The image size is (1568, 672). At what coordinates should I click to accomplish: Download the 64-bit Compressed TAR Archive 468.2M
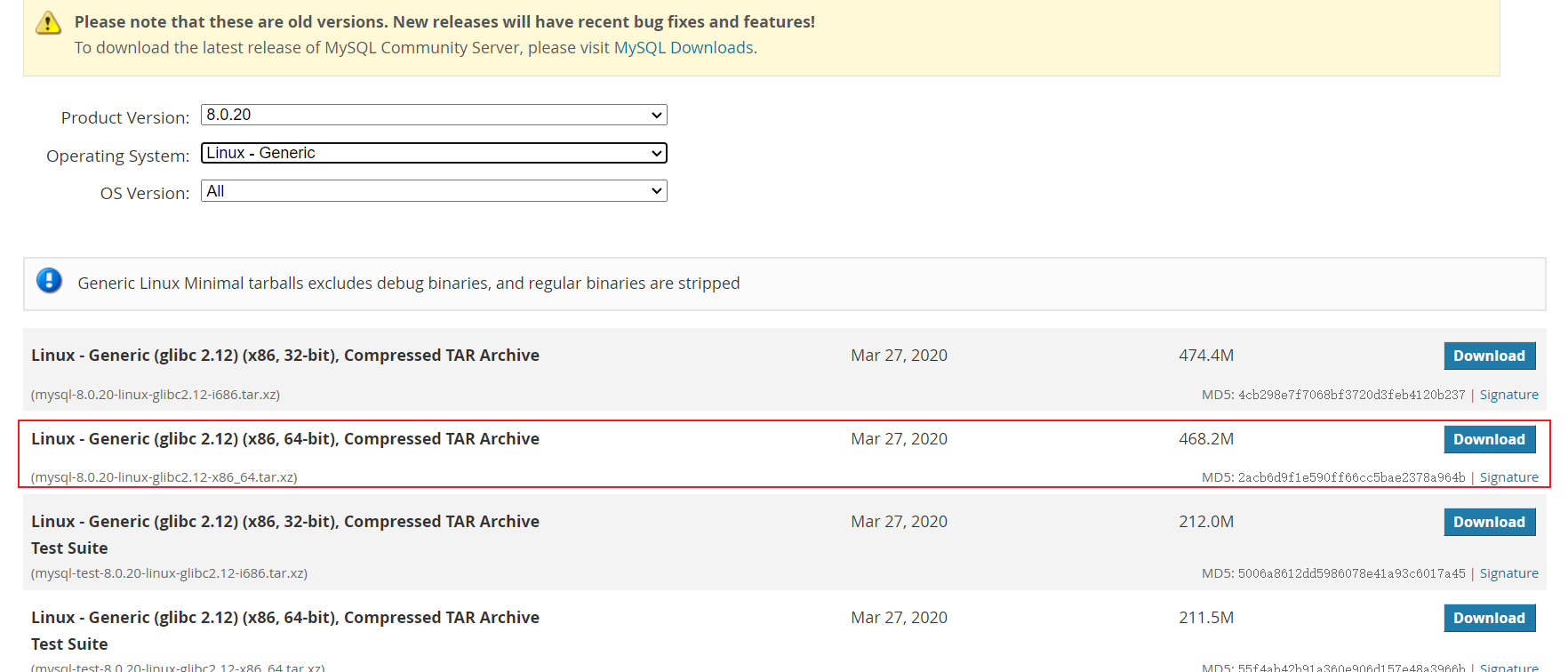[1489, 439]
